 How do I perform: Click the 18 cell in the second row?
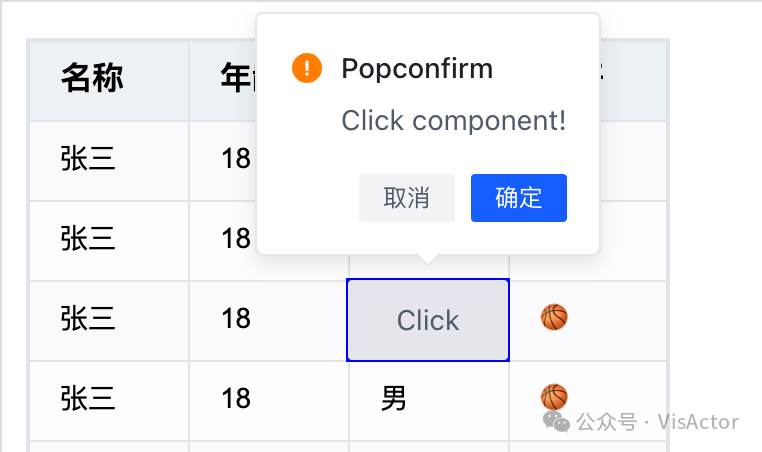tap(236, 239)
